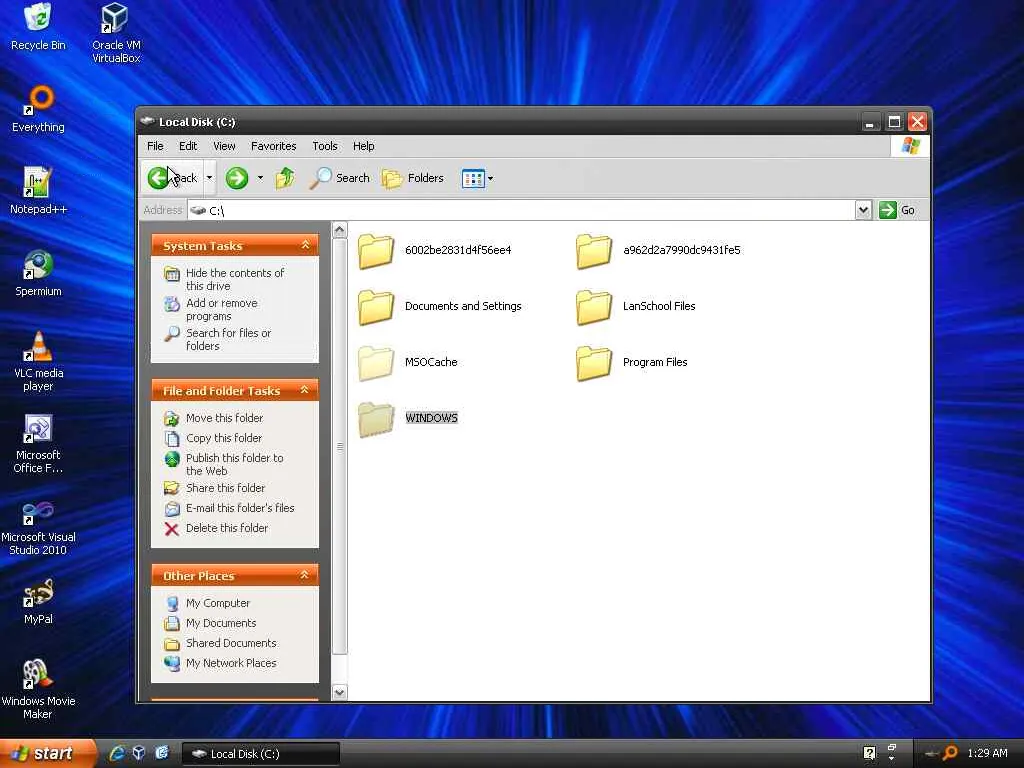1024x768 pixels.
Task: Select the a962d2a7990dc9431fe5 folder
Action: click(x=658, y=251)
